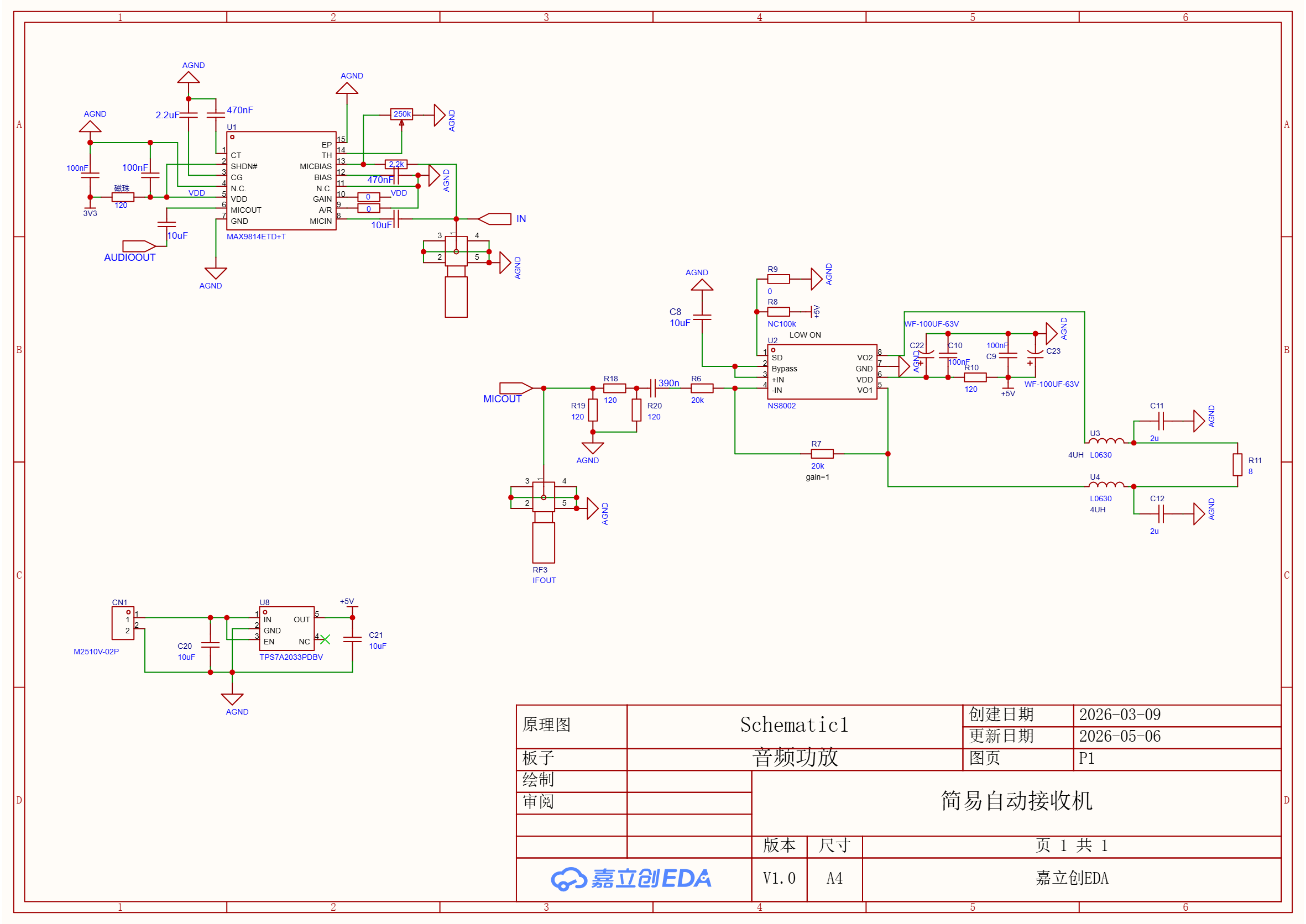Click the C23 designator
Screen dimensions: 1306x924
(1053, 351)
